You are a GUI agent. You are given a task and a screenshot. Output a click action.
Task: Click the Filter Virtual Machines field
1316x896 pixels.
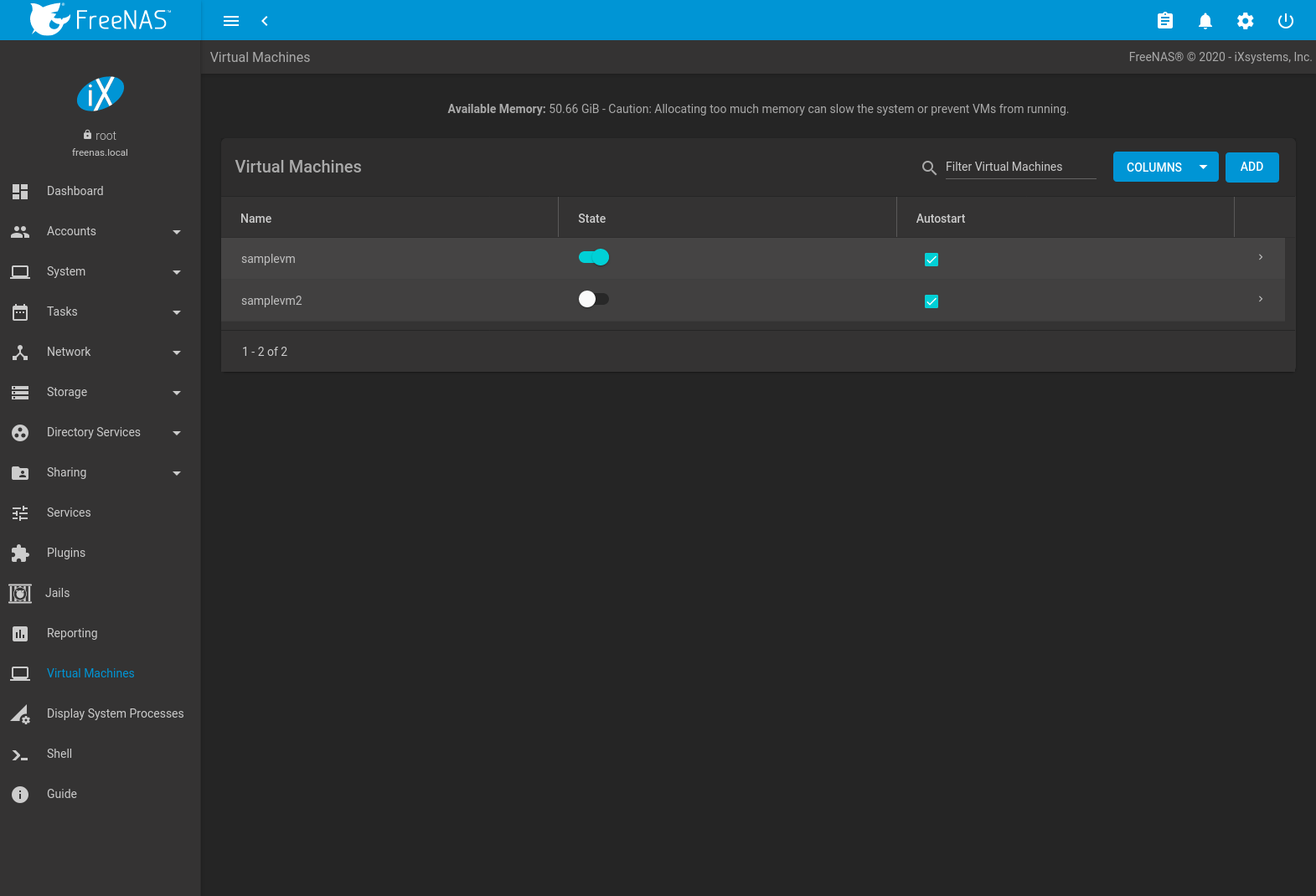click(x=1019, y=167)
